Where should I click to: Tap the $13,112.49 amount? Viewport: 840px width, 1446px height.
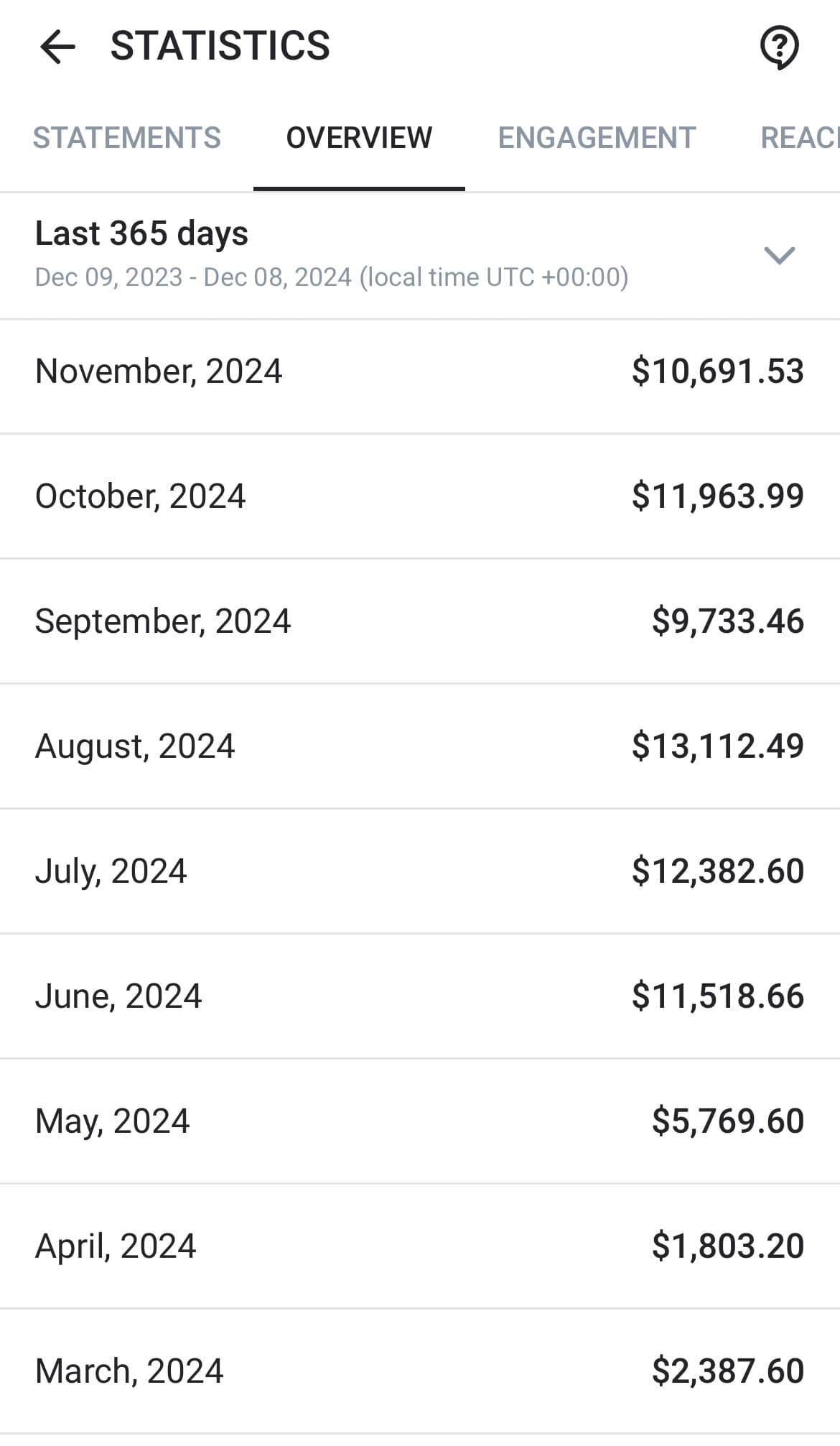point(717,746)
